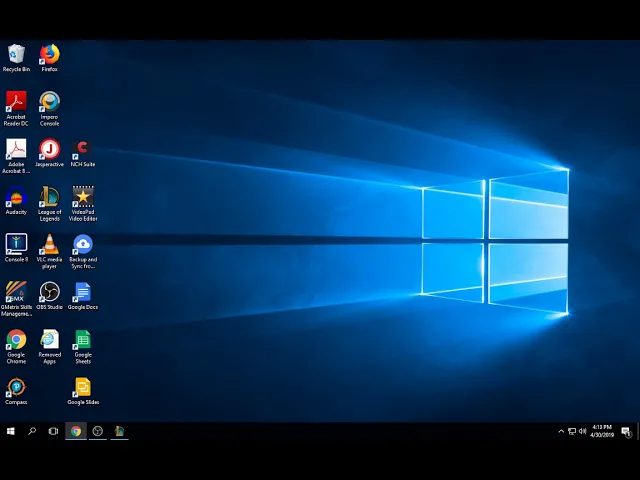Select GMetrix Skills Management icon

click(x=16, y=299)
